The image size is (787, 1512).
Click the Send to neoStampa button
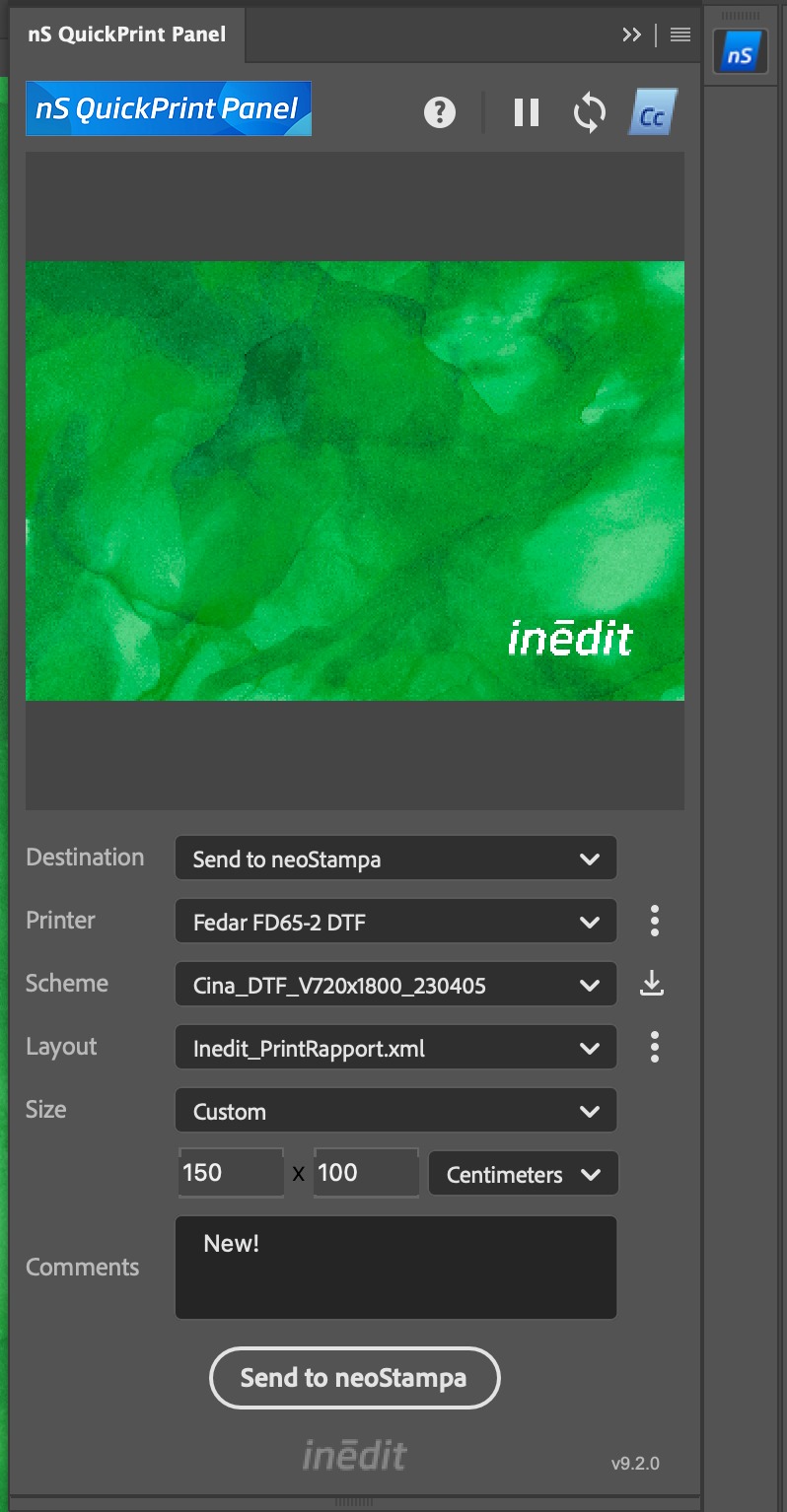pos(355,1378)
